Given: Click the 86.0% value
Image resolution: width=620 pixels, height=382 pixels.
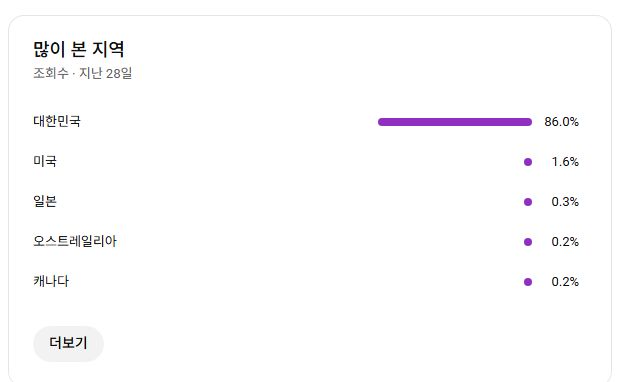Looking at the screenshot, I should 561,122.
